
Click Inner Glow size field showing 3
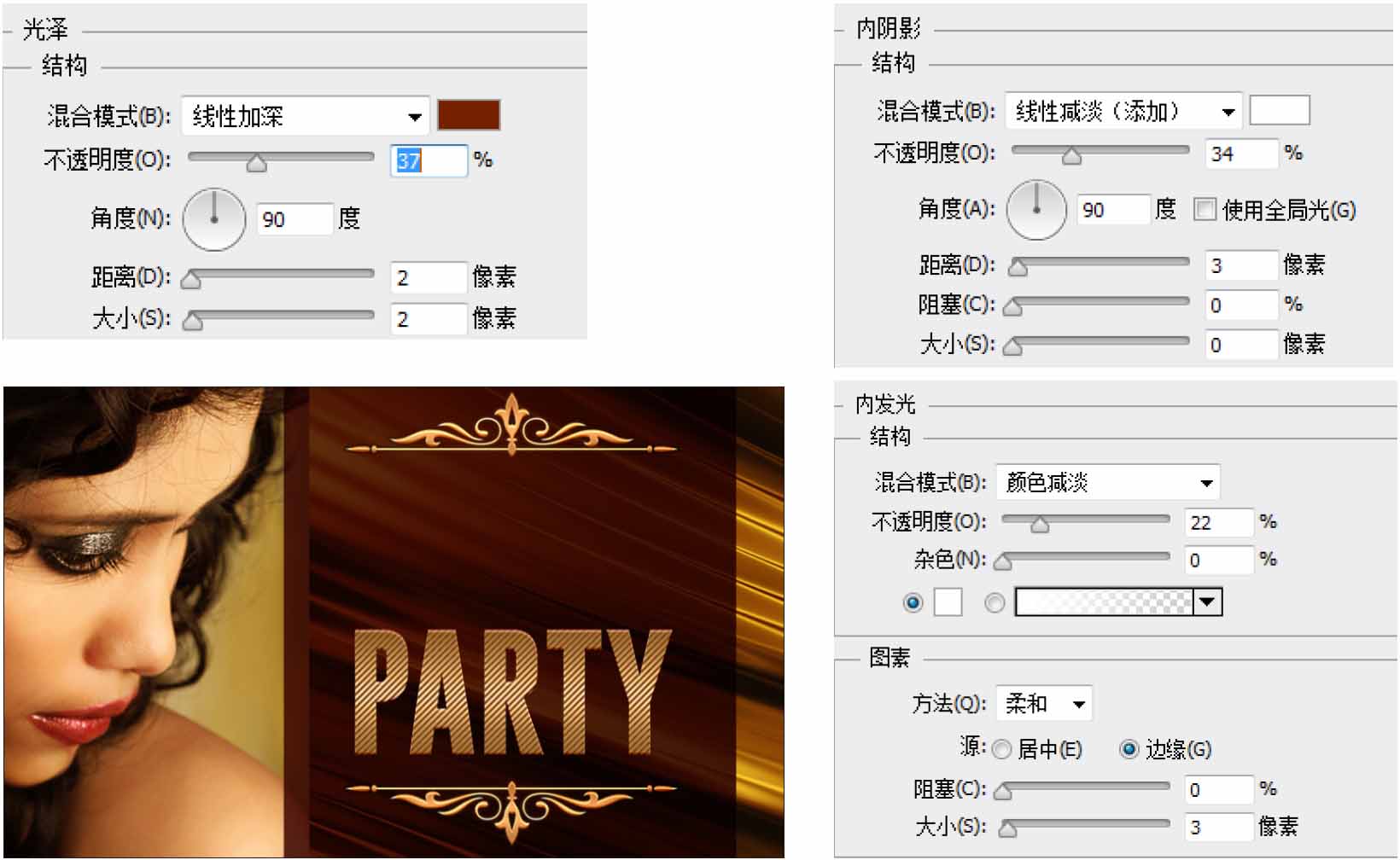(1219, 827)
